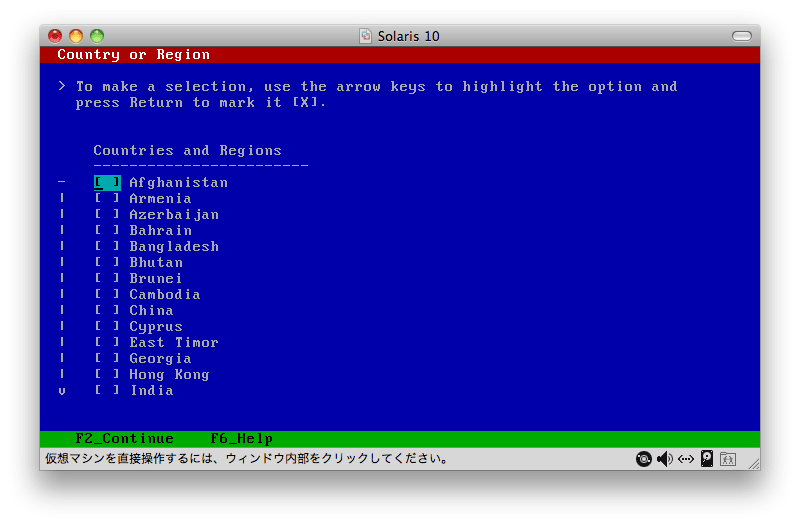This screenshot has height=525, width=800.
Task: Choose the Bangladesh checkbox entry
Action: [x=107, y=247]
